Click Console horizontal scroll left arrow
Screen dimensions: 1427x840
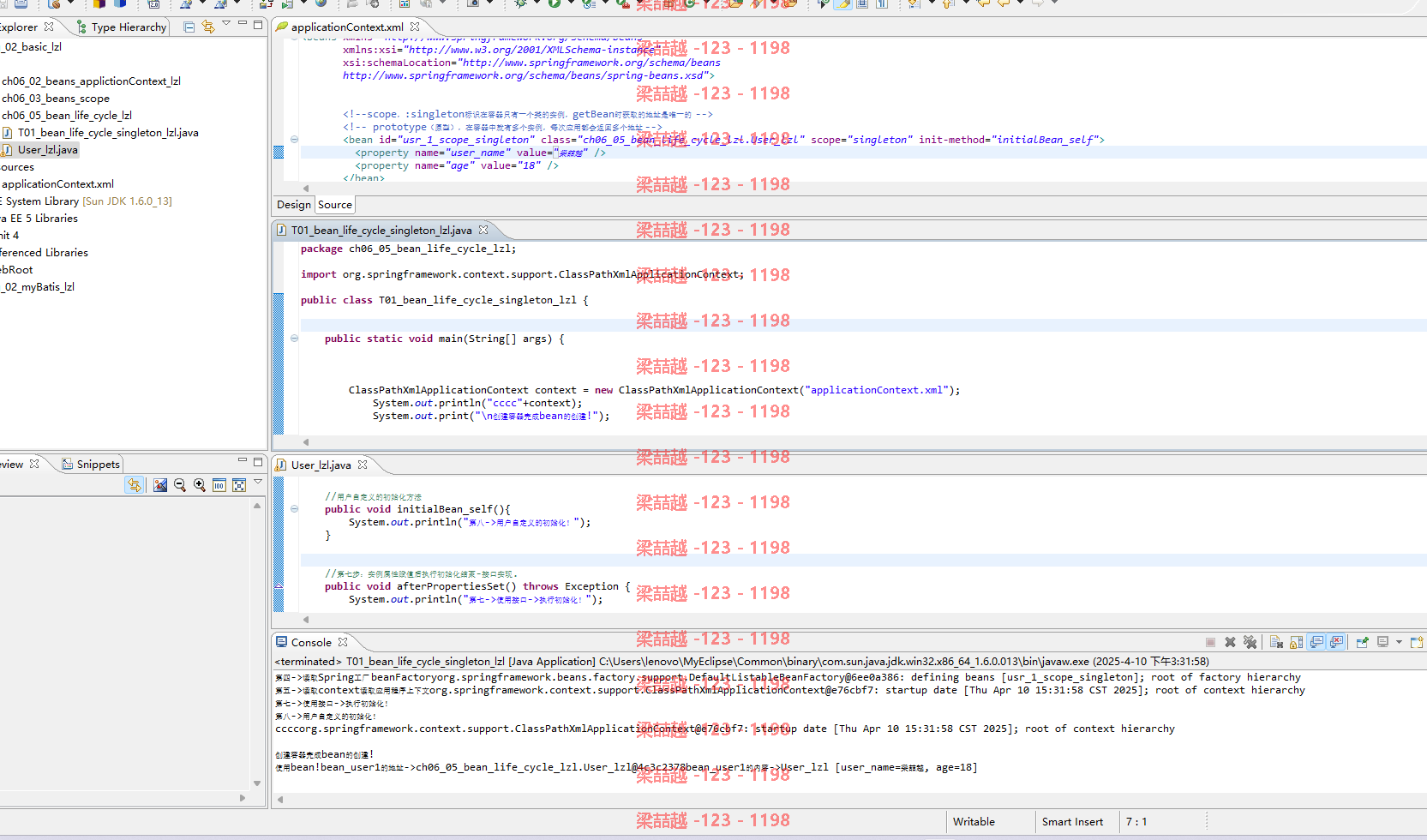click(280, 800)
